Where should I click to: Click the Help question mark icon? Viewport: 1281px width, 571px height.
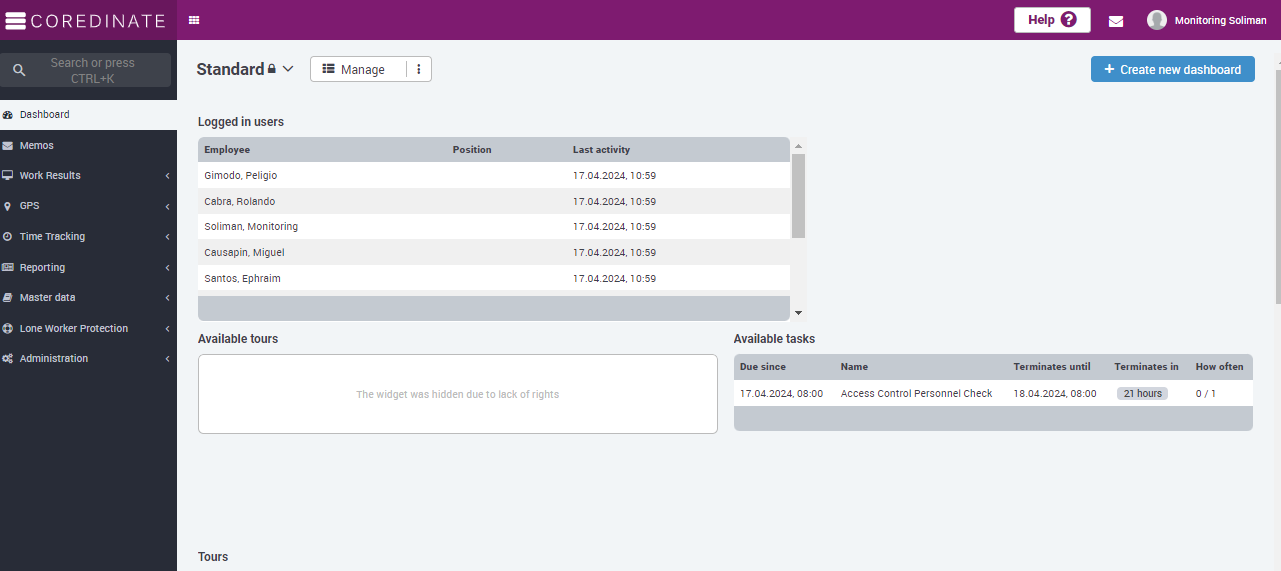[1068, 20]
